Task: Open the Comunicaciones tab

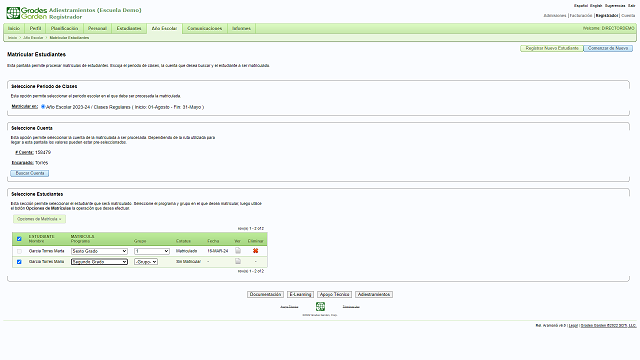Action: pyautogui.click(x=204, y=28)
